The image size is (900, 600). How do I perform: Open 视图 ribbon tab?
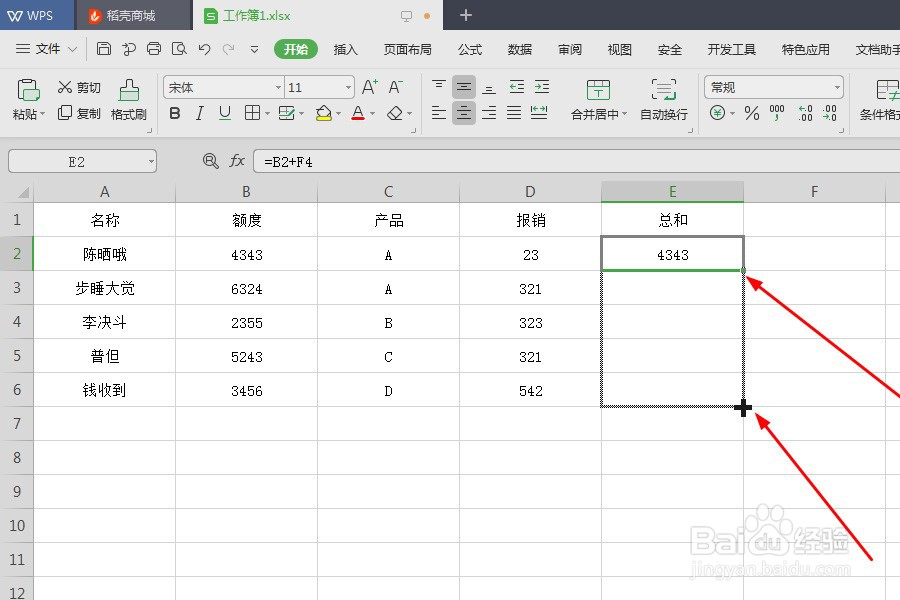pyautogui.click(x=619, y=49)
